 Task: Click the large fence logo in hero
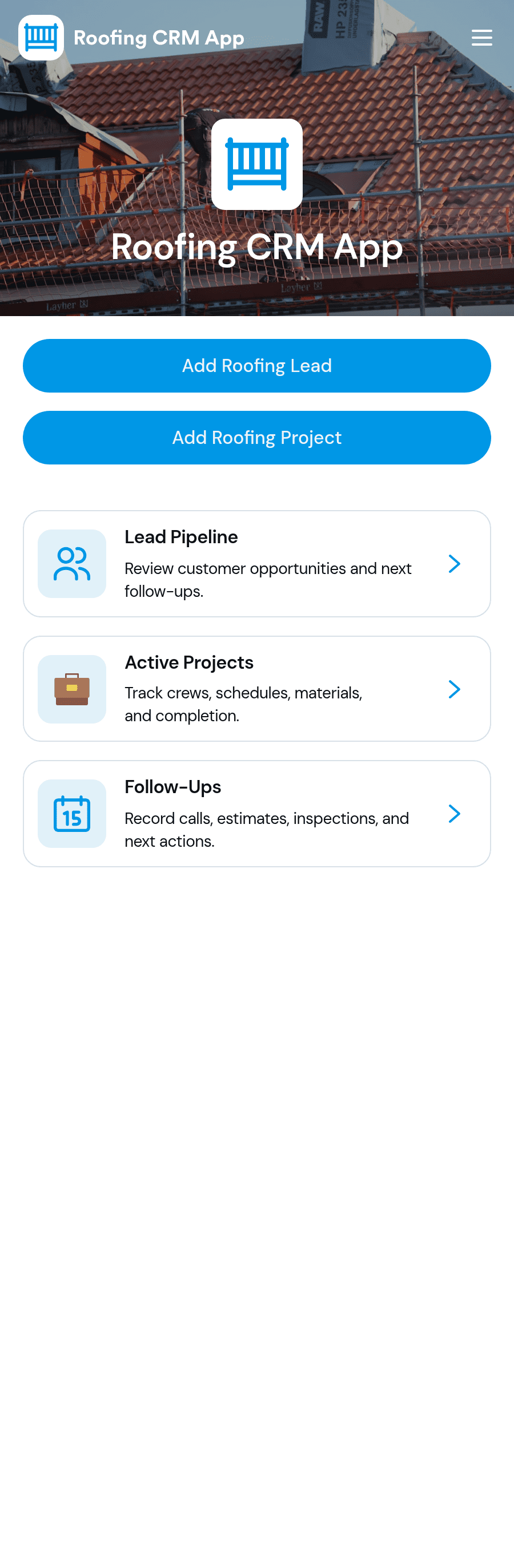click(257, 164)
